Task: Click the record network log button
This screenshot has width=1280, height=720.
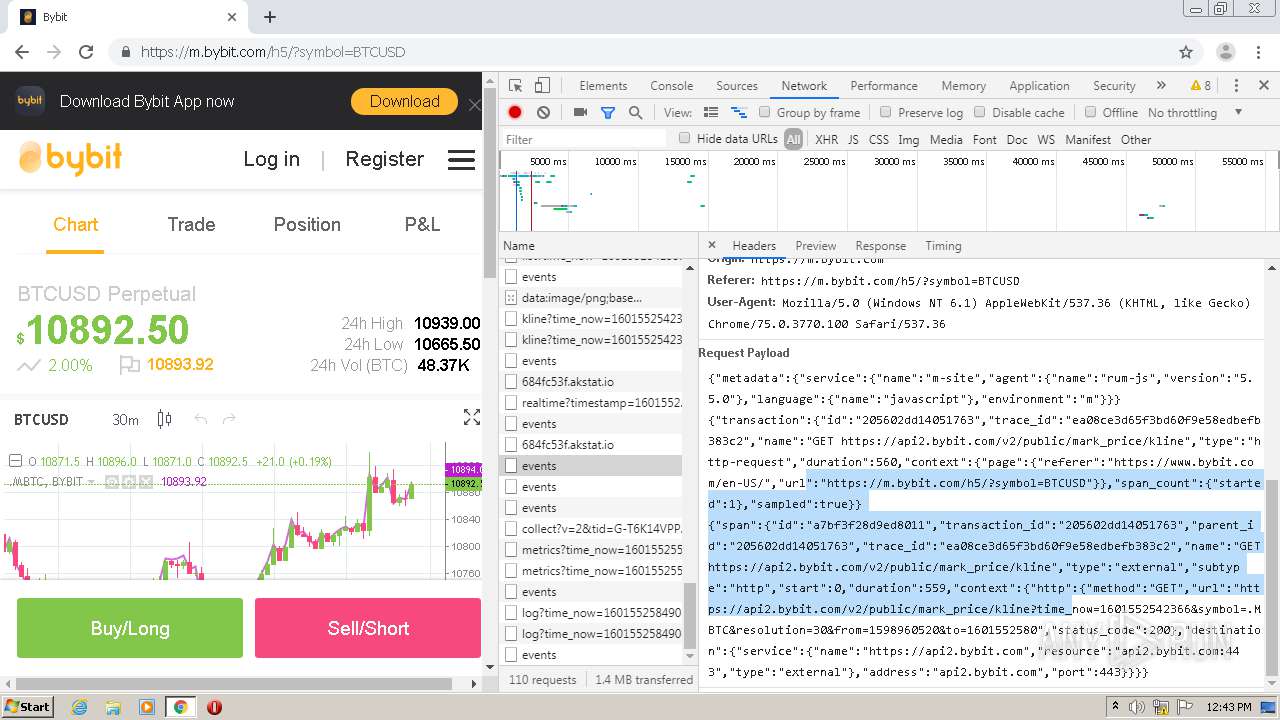Action: pos(515,113)
